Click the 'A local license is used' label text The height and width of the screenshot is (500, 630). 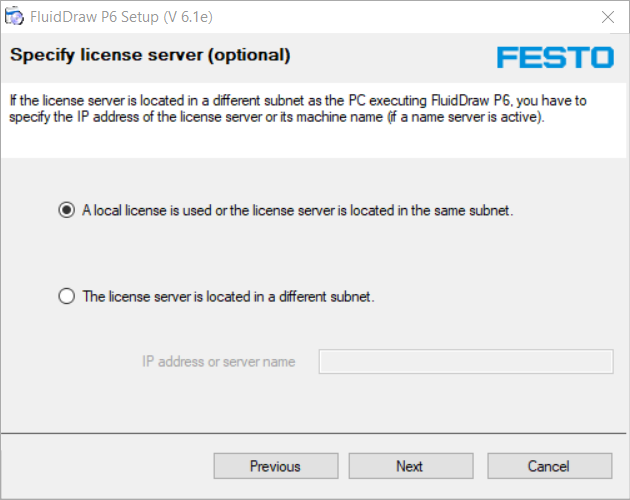pos(298,210)
